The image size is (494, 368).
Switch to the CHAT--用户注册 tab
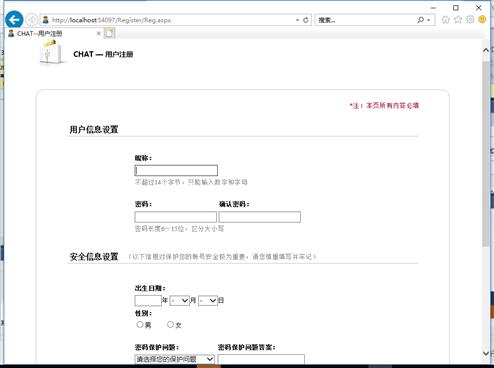pyautogui.click(x=53, y=33)
